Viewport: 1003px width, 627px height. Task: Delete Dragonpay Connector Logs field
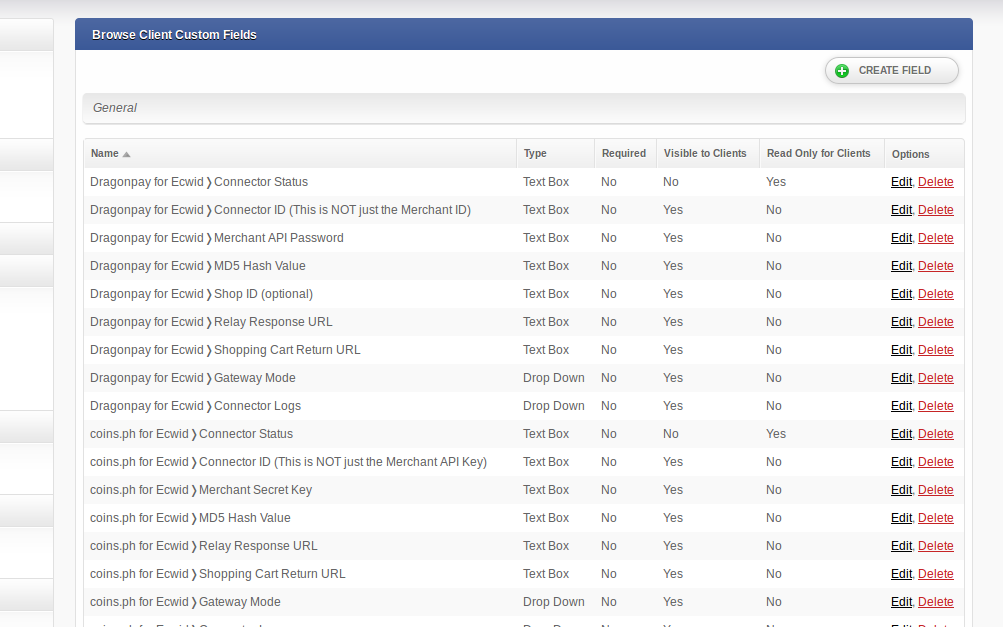click(x=935, y=406)
